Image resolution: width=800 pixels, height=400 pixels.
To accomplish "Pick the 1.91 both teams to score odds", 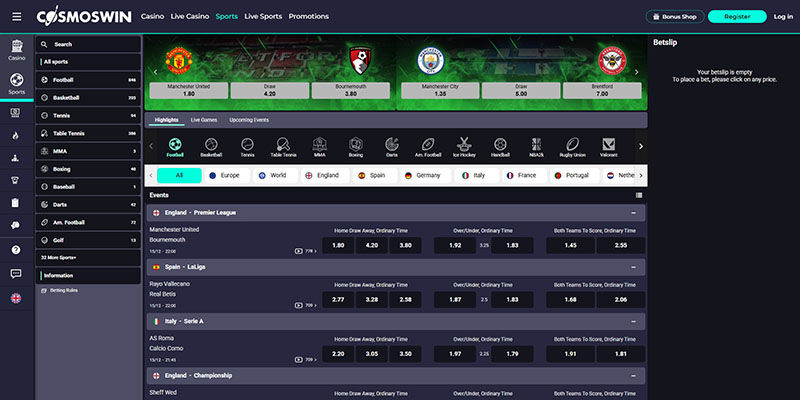I will [570, 354].
